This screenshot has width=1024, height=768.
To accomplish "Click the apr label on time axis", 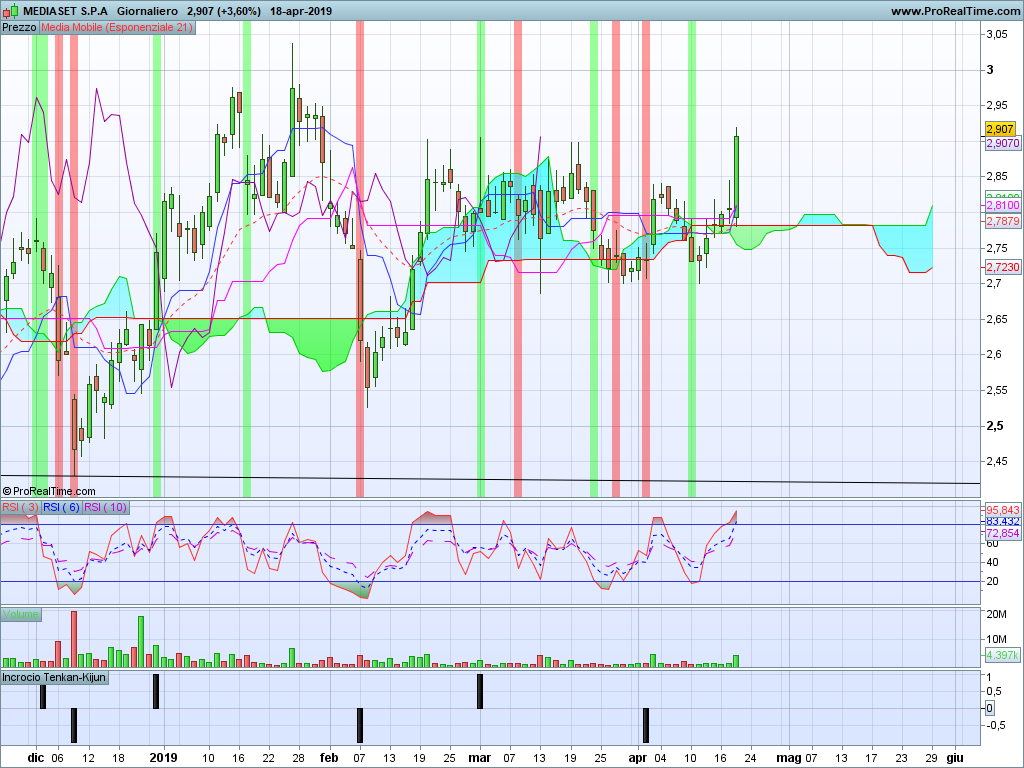I will click(637, 758).
